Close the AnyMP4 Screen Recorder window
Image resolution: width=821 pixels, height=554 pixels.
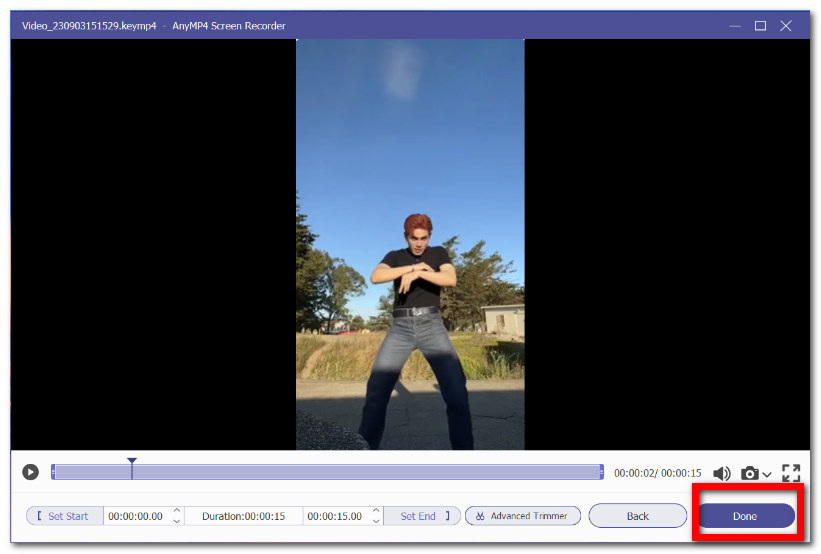[x=785, y=26]
